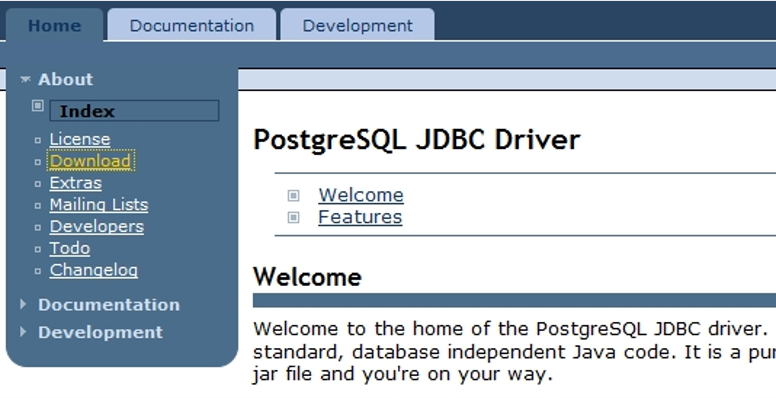Image resolution: width=776 pixels, height=398 pixels.
Task: Open the License link
Action: [x=80, y=139]
